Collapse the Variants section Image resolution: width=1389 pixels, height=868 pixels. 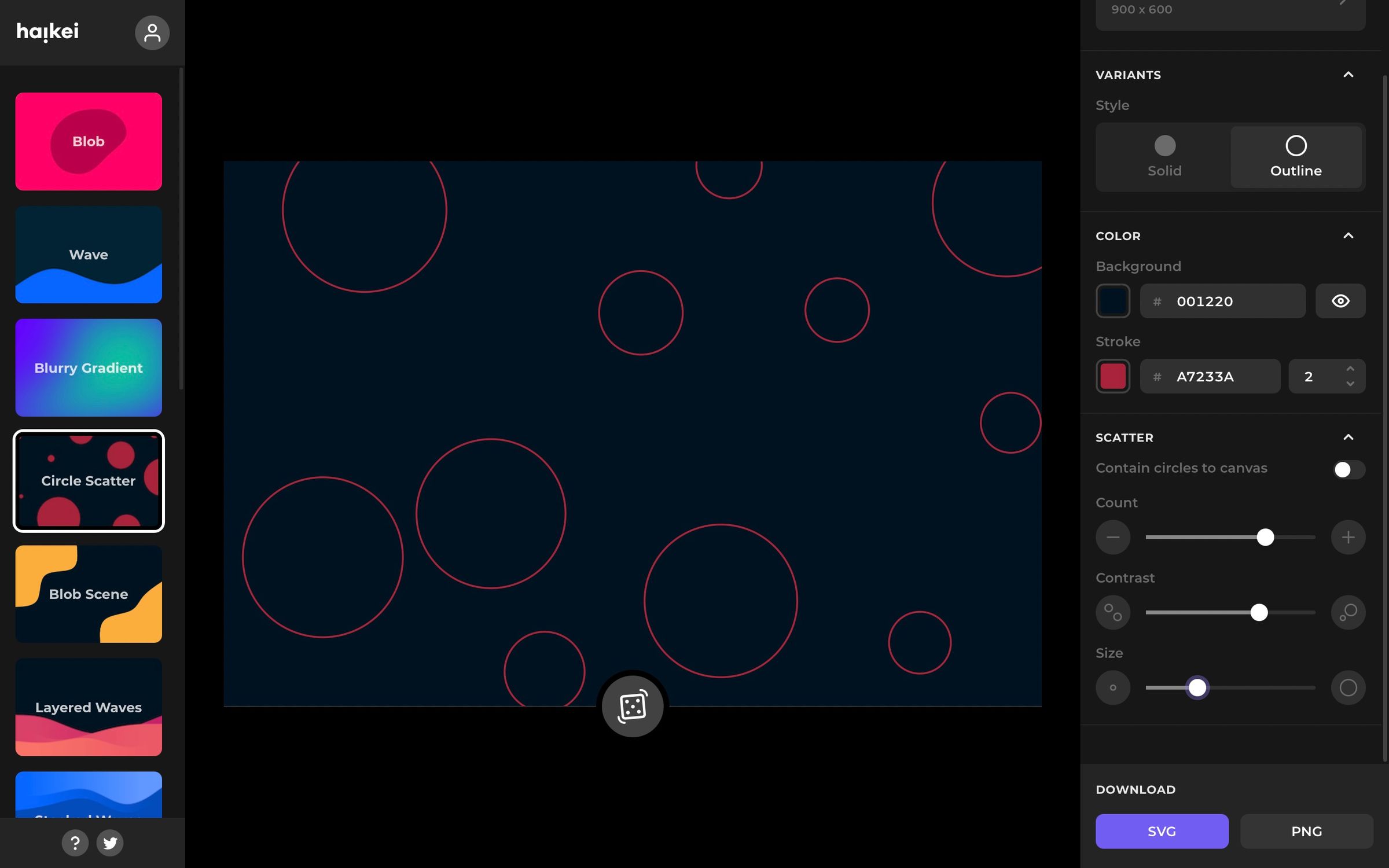(1348, 75)
